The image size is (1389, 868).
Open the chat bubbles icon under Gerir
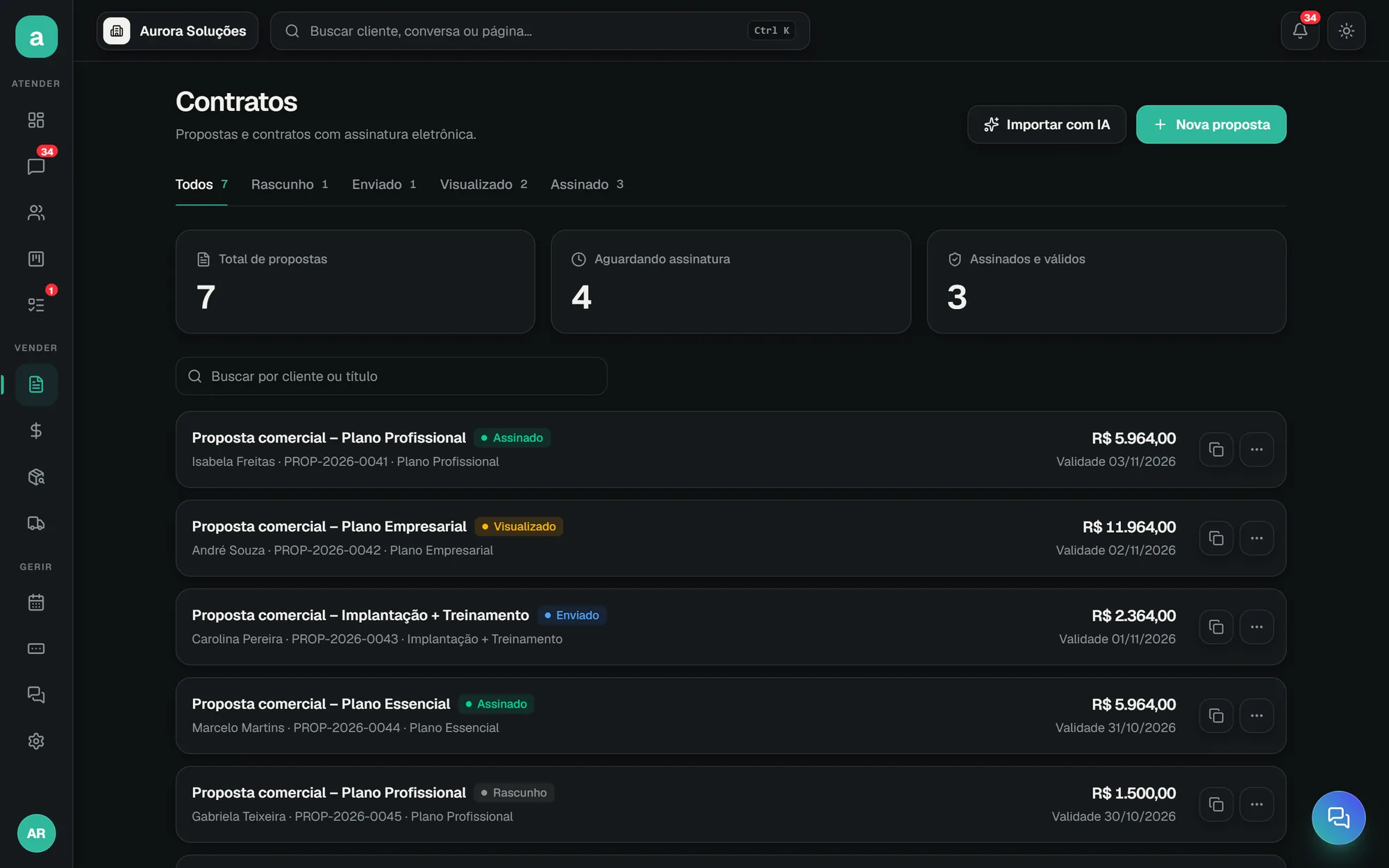pyautogui.click(x=36, y=694)
